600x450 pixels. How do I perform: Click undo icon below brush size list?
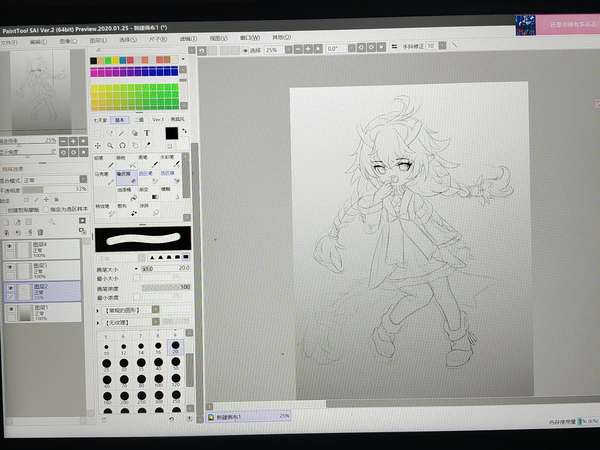tap(171, 419)
